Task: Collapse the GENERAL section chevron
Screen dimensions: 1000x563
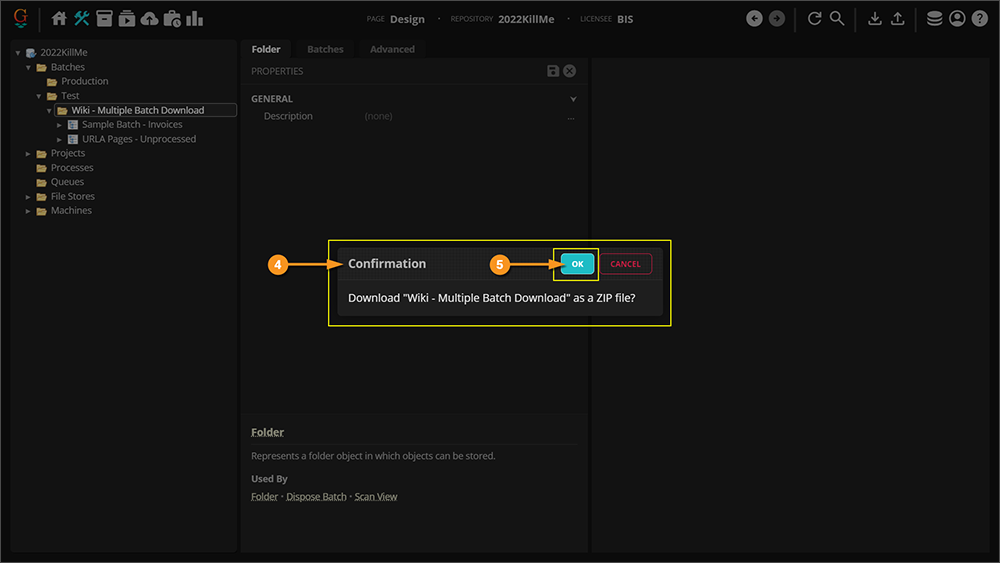Action: [573, 99]
